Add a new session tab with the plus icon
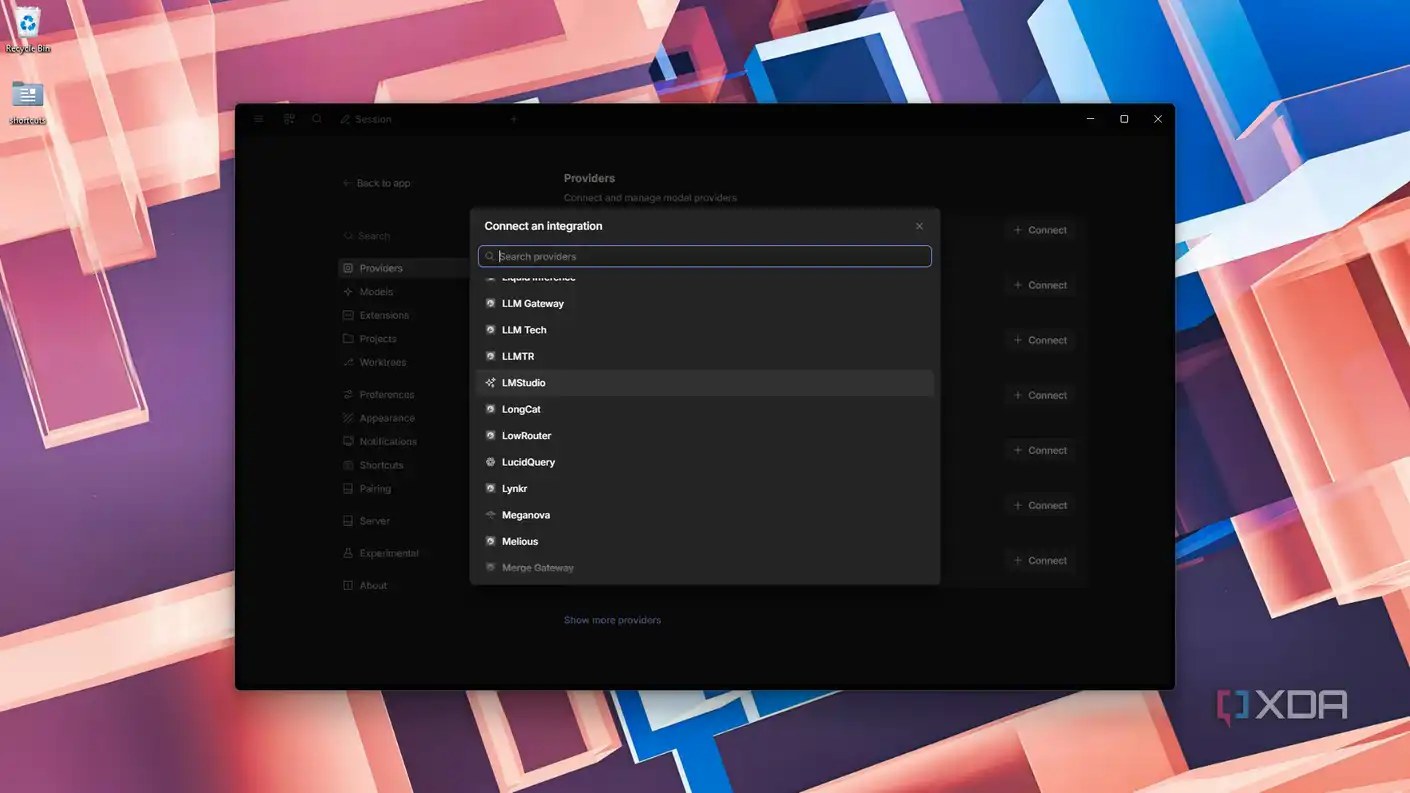The width and height of the screenshot is (1410, 793). pos(514,119)
